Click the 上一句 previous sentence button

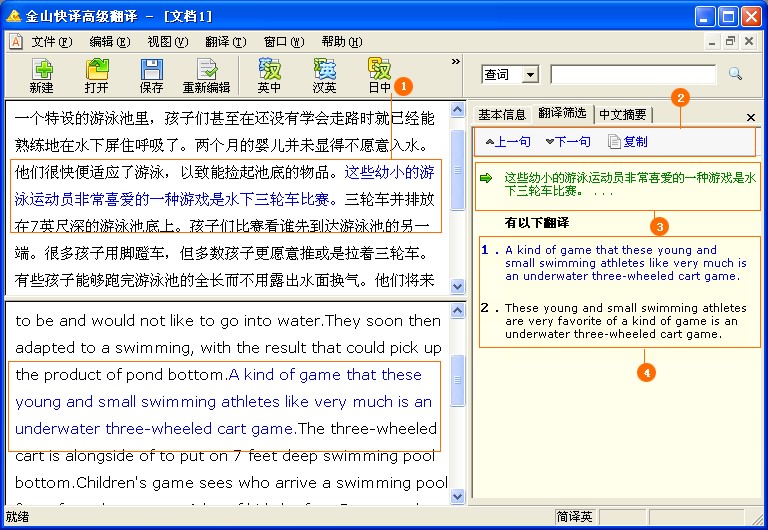(508, 142)
